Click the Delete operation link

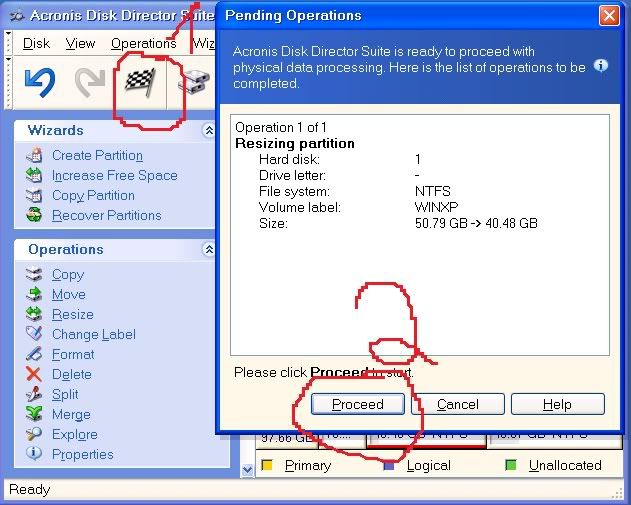point(72,374)
